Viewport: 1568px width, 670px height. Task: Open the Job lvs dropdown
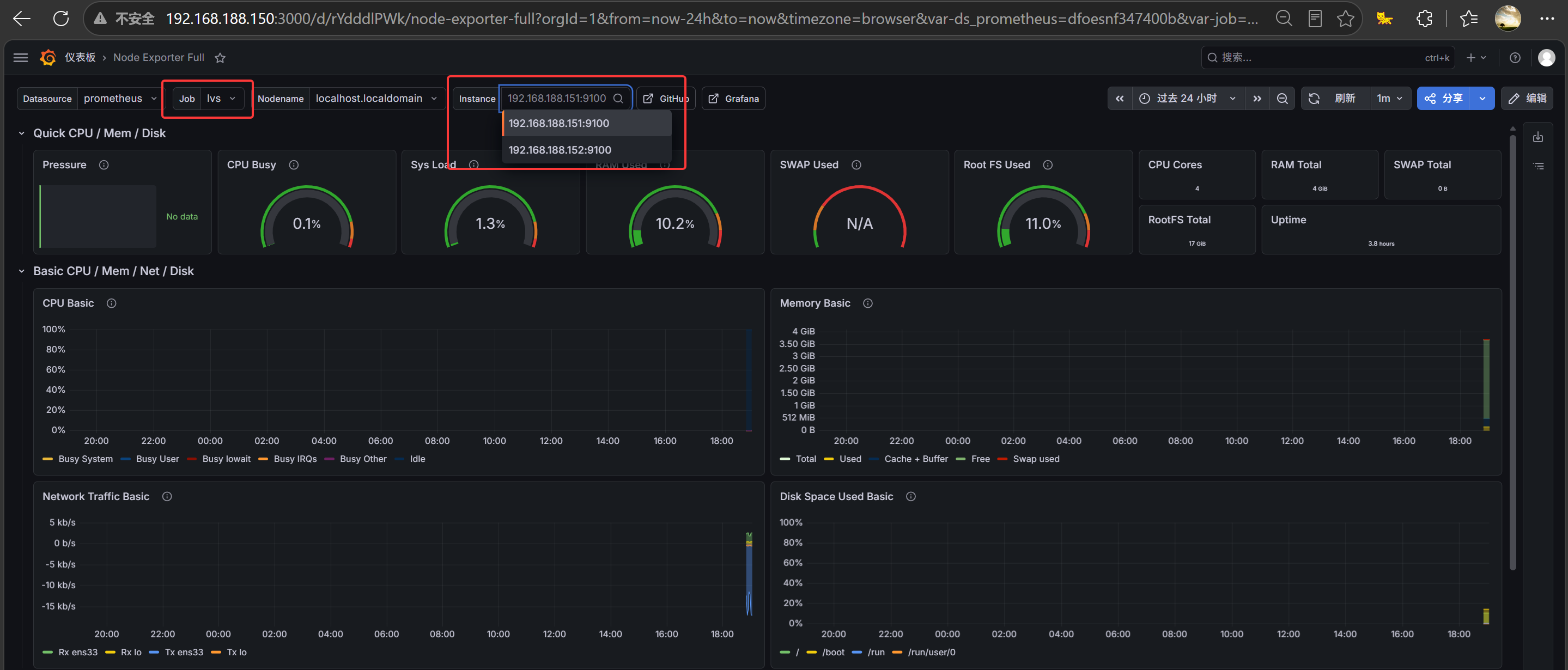(x=222, y=99)
